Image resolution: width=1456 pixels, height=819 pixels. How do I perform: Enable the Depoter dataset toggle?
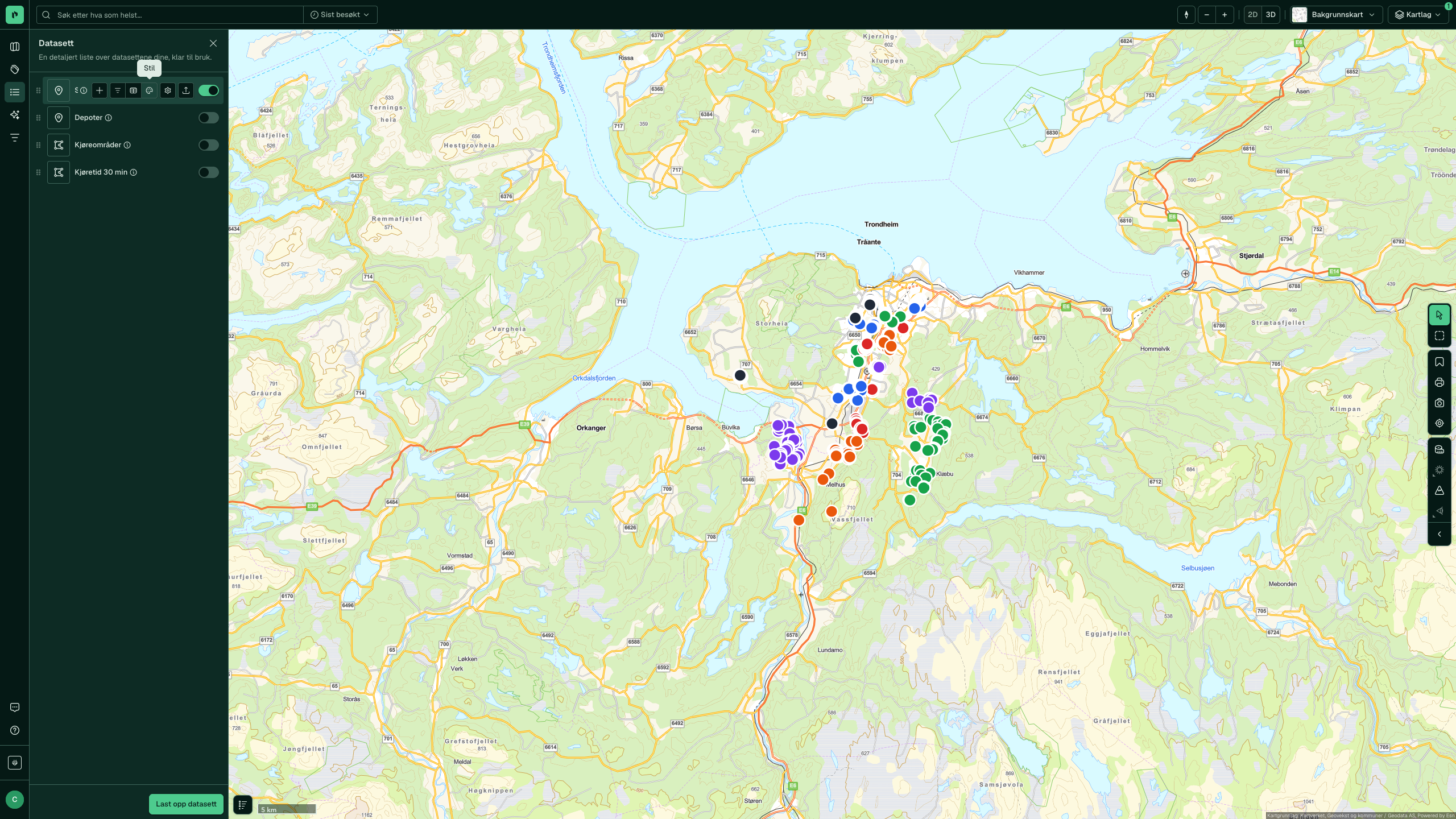click(209, 118)
